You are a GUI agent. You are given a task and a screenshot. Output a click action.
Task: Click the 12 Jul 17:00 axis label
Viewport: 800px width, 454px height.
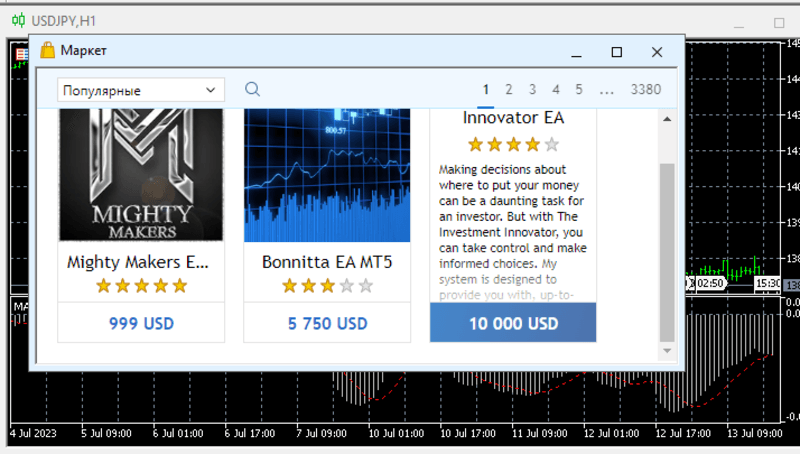683,434
